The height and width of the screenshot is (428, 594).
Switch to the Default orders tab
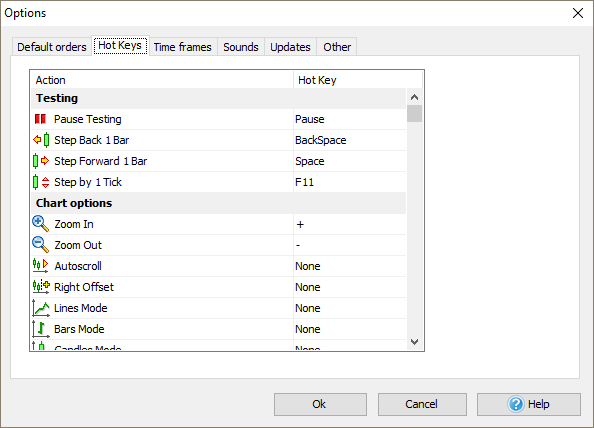tap(52, 47)
